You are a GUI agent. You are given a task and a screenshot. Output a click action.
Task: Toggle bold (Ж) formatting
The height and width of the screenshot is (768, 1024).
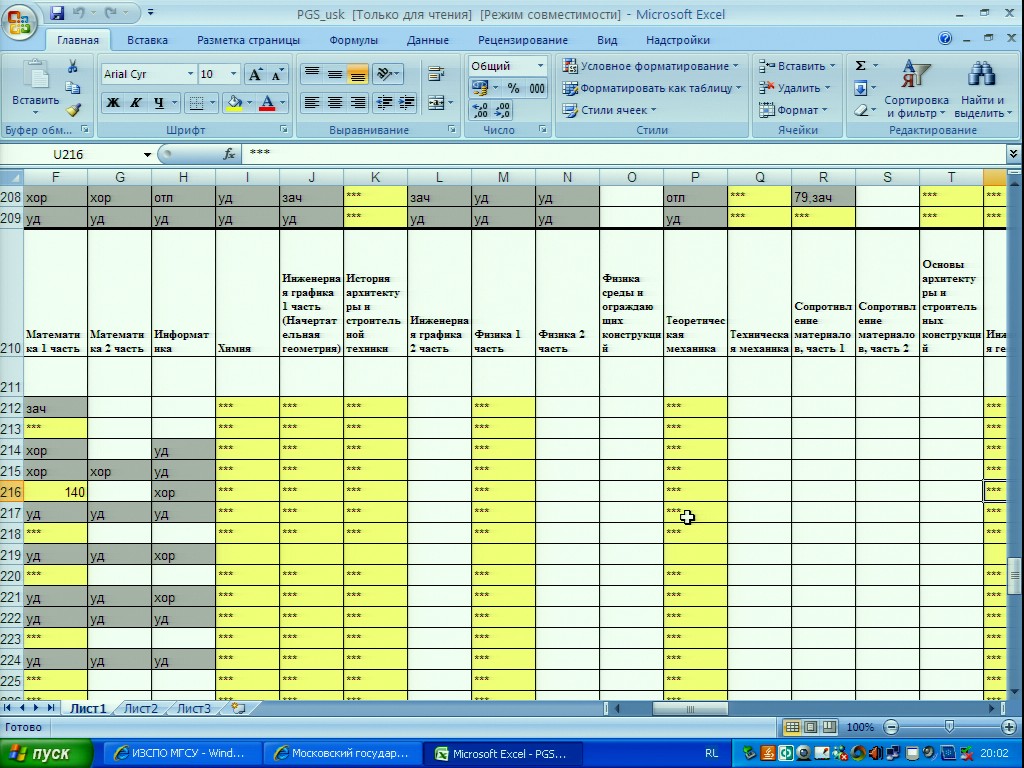click(113, 103)
